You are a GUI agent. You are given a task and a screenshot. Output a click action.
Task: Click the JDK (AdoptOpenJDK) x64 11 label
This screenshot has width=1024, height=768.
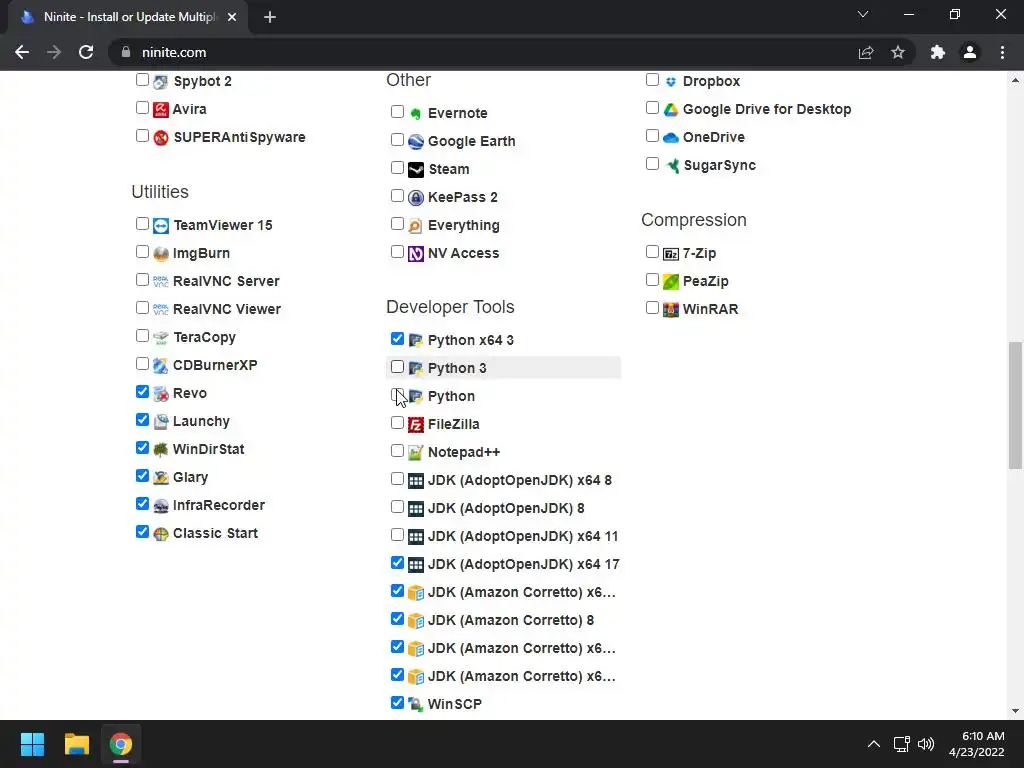point(522,536)
